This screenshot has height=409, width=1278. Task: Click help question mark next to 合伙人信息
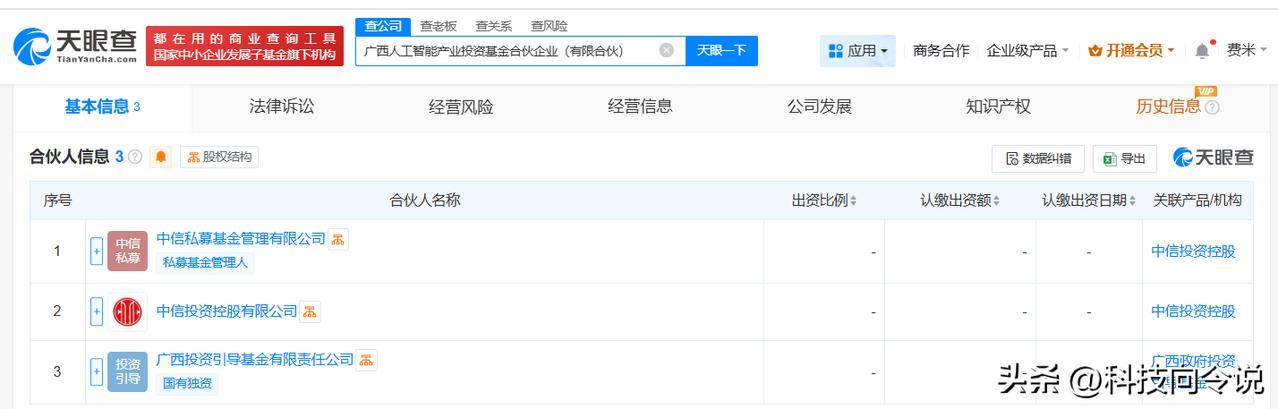(x=135, y=157)
